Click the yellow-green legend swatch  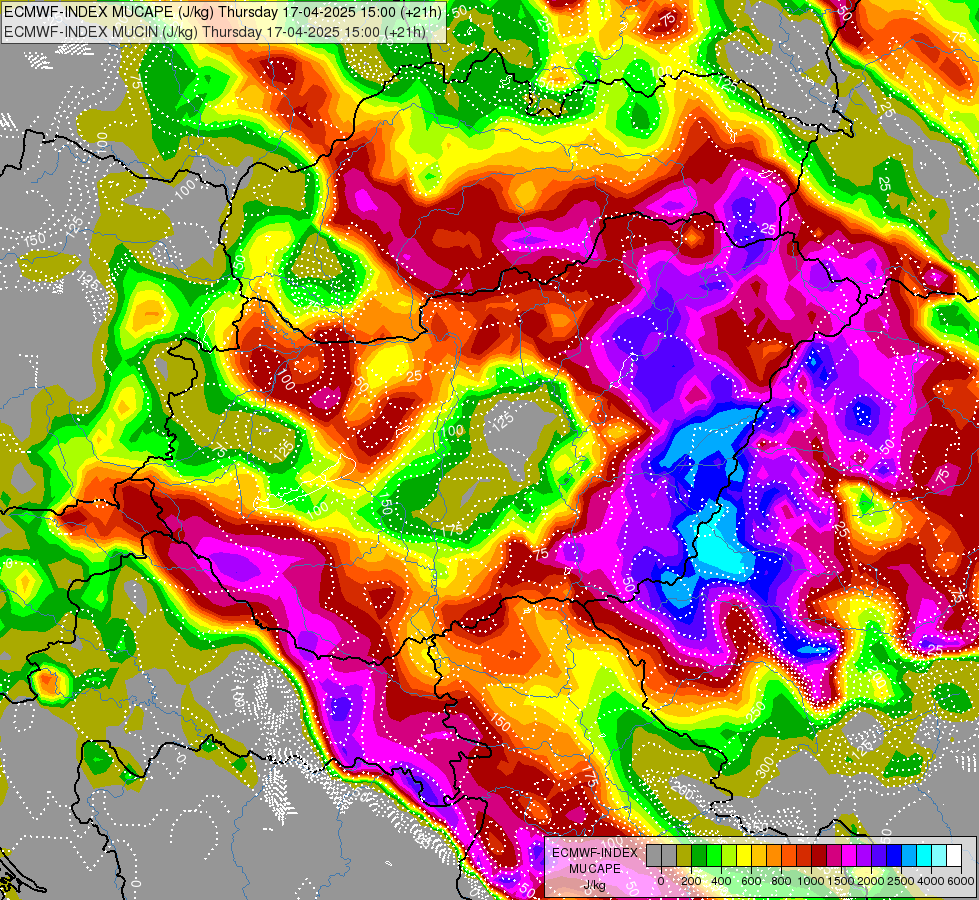click(729, 855)
